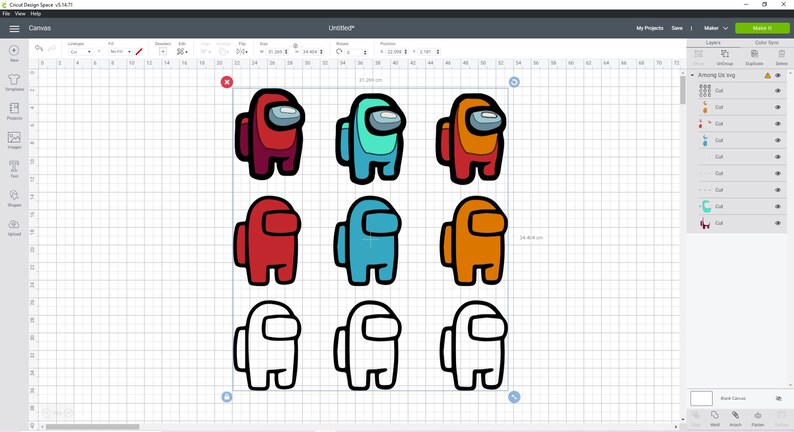The height and width of the screenshot is (432, 794).
Task: Hide the Among Us svg group
Action: [778, 75]
